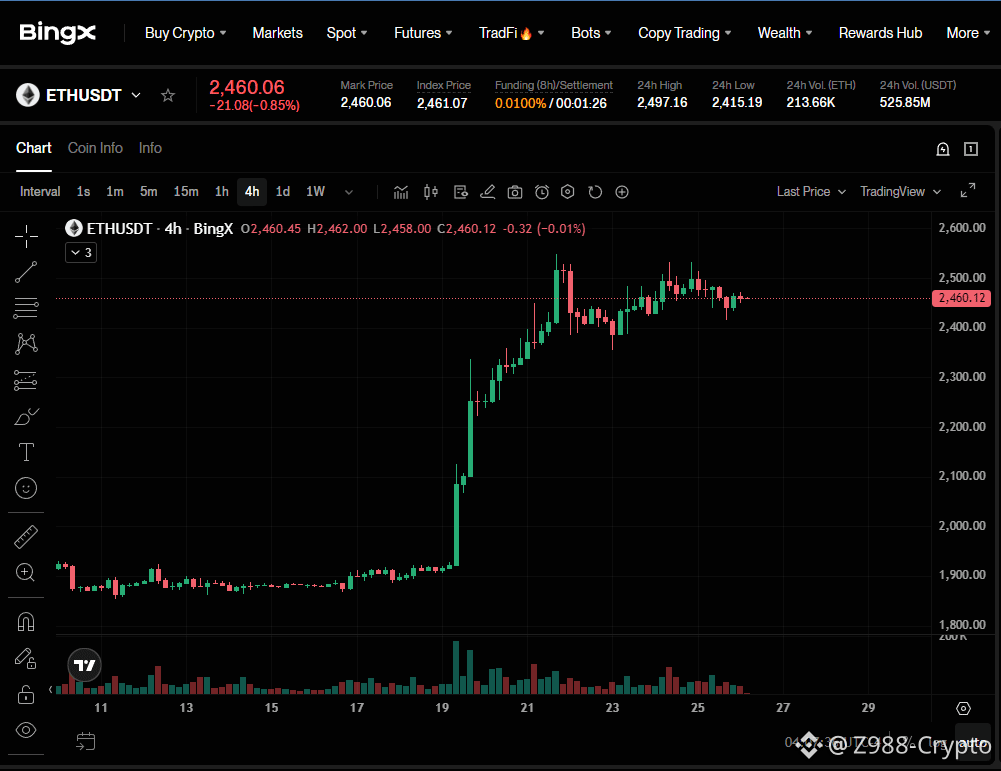The image size is (1001, 771).
Task: Open the Futures menu
Action: (x=423, y=33)
